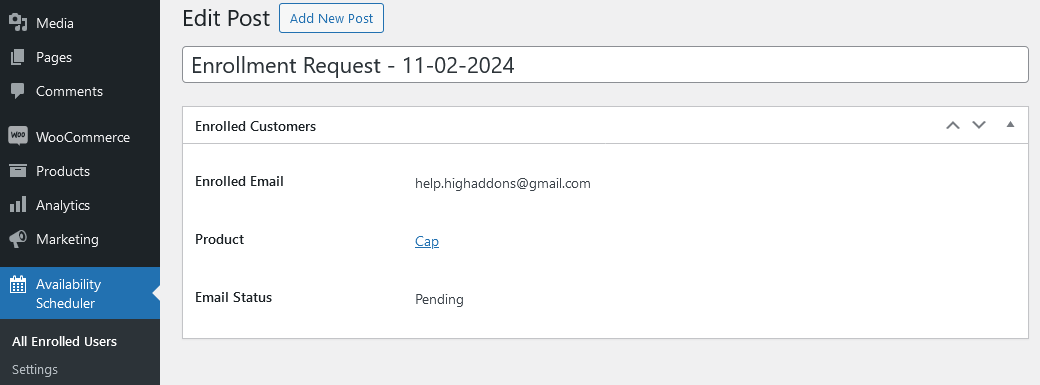
Task: Open the WooCommerce menu label
Action: [83, 137]
